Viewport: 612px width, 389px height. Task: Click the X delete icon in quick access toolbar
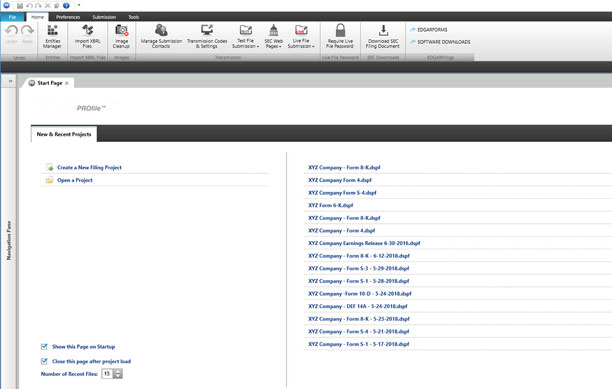point(48,6)
